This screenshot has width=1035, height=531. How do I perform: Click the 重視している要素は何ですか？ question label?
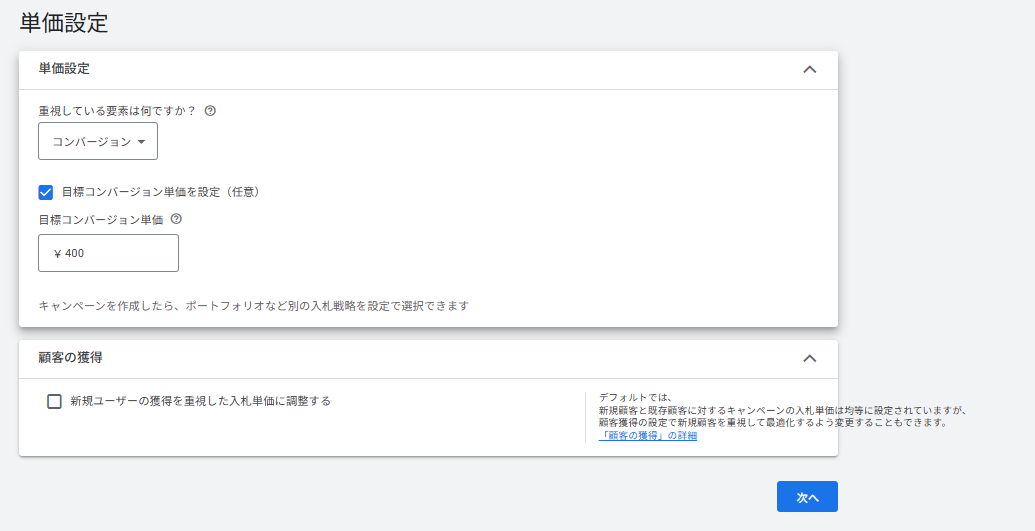click(x=117, y=111)
